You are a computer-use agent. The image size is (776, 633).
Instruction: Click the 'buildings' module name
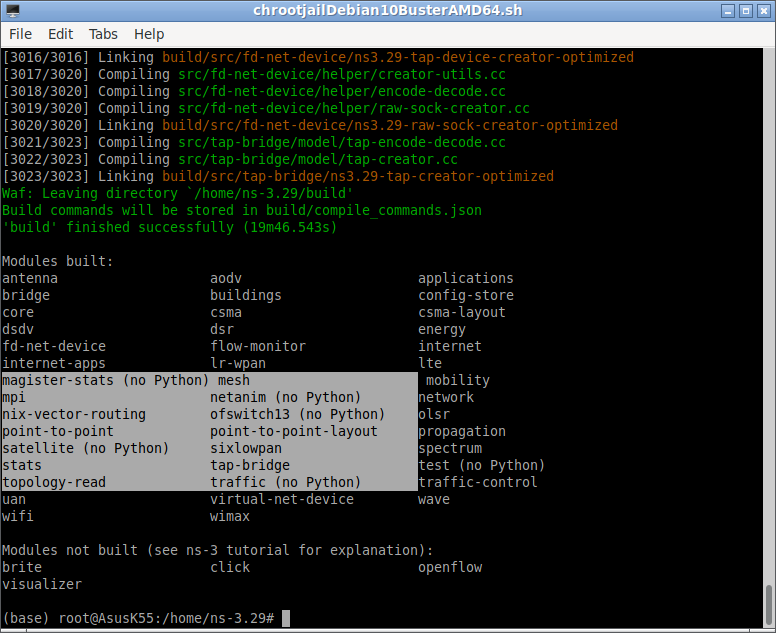(246, 295)
